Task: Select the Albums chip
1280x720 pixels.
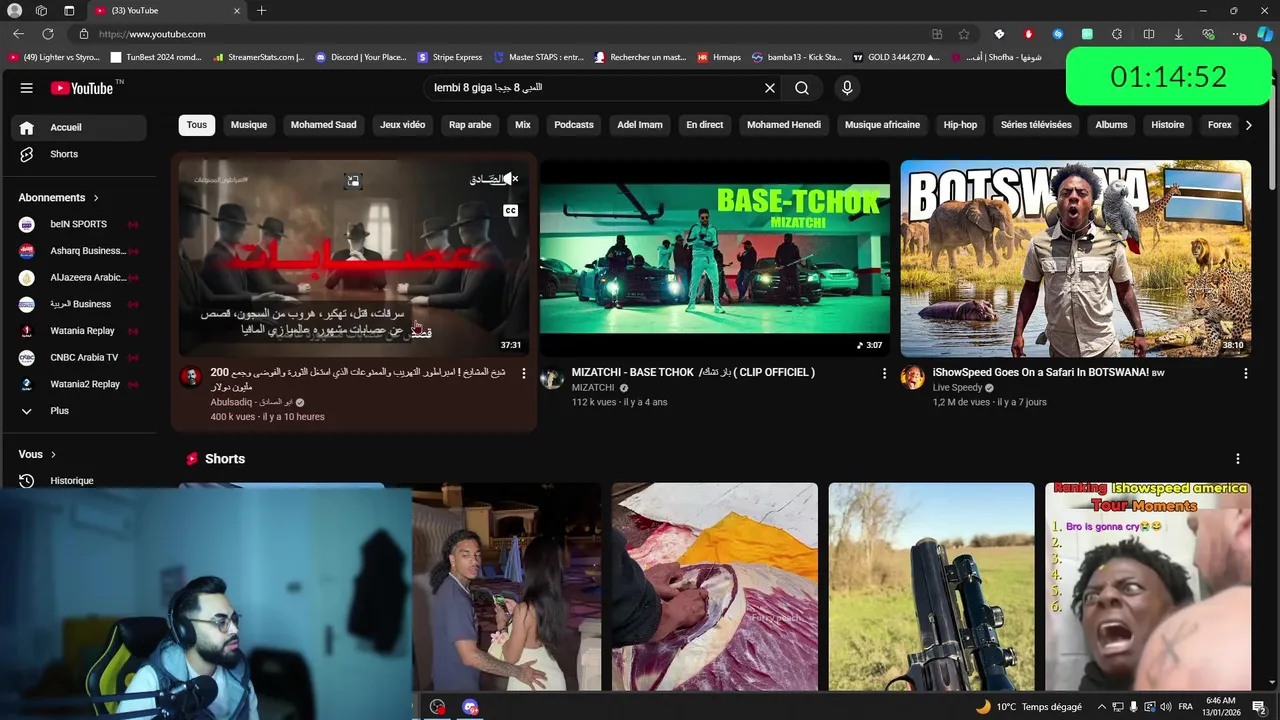Action: [1111, 125]
